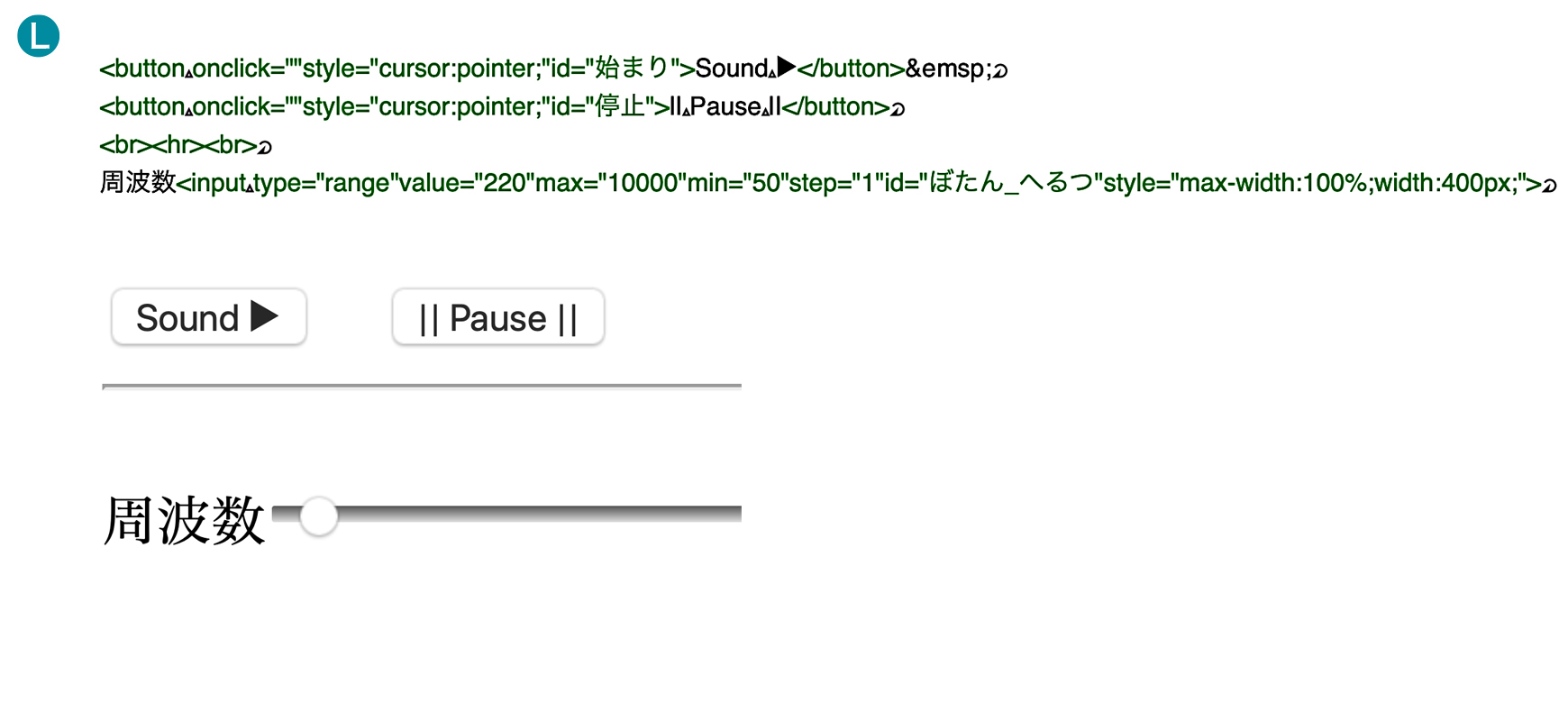Screen dimensions: 1568x721
Task: Click the &emsp; entity in the first code line
Action: pos(948,68)
